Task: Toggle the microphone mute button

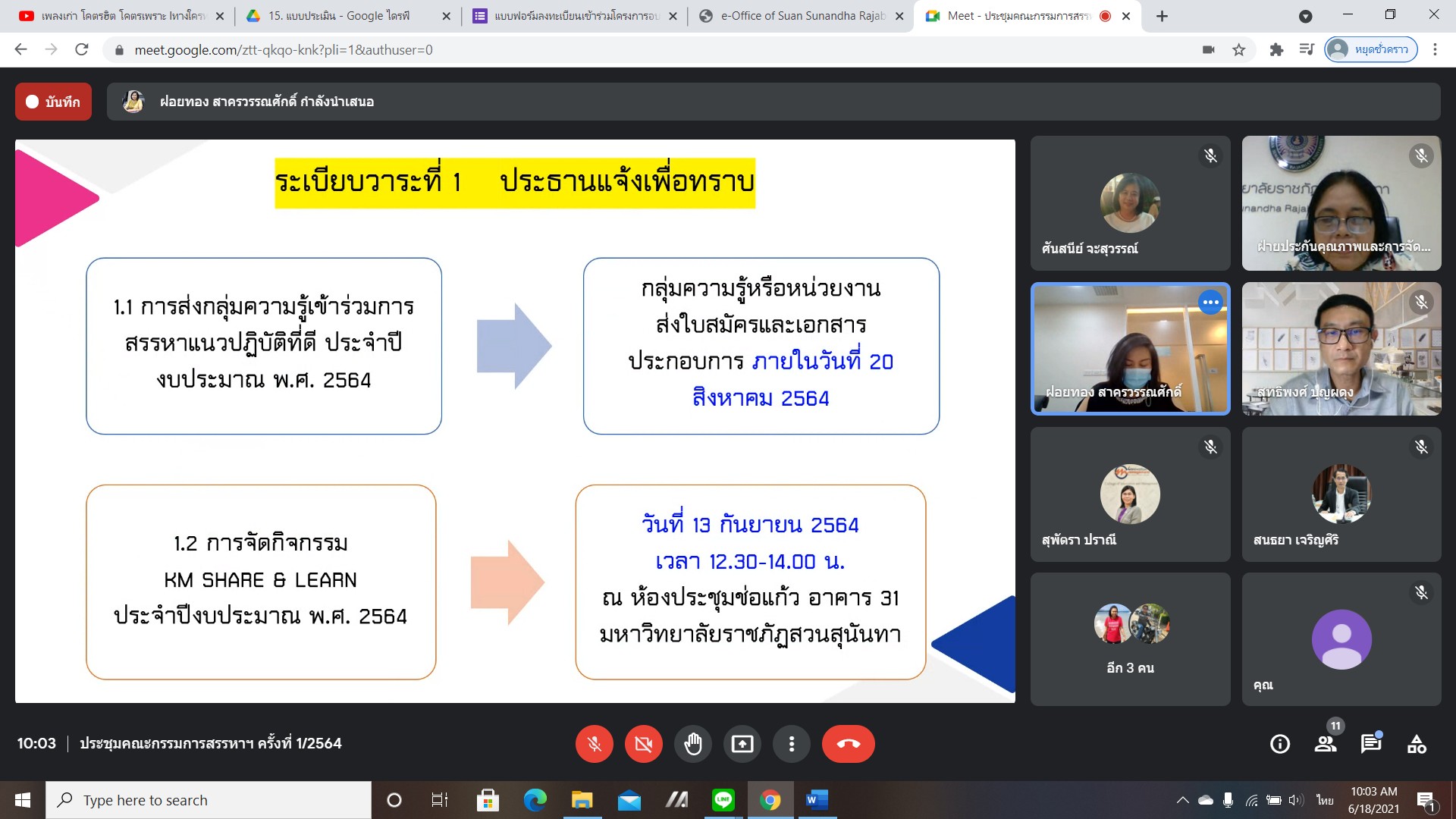Action: [594, 744]
